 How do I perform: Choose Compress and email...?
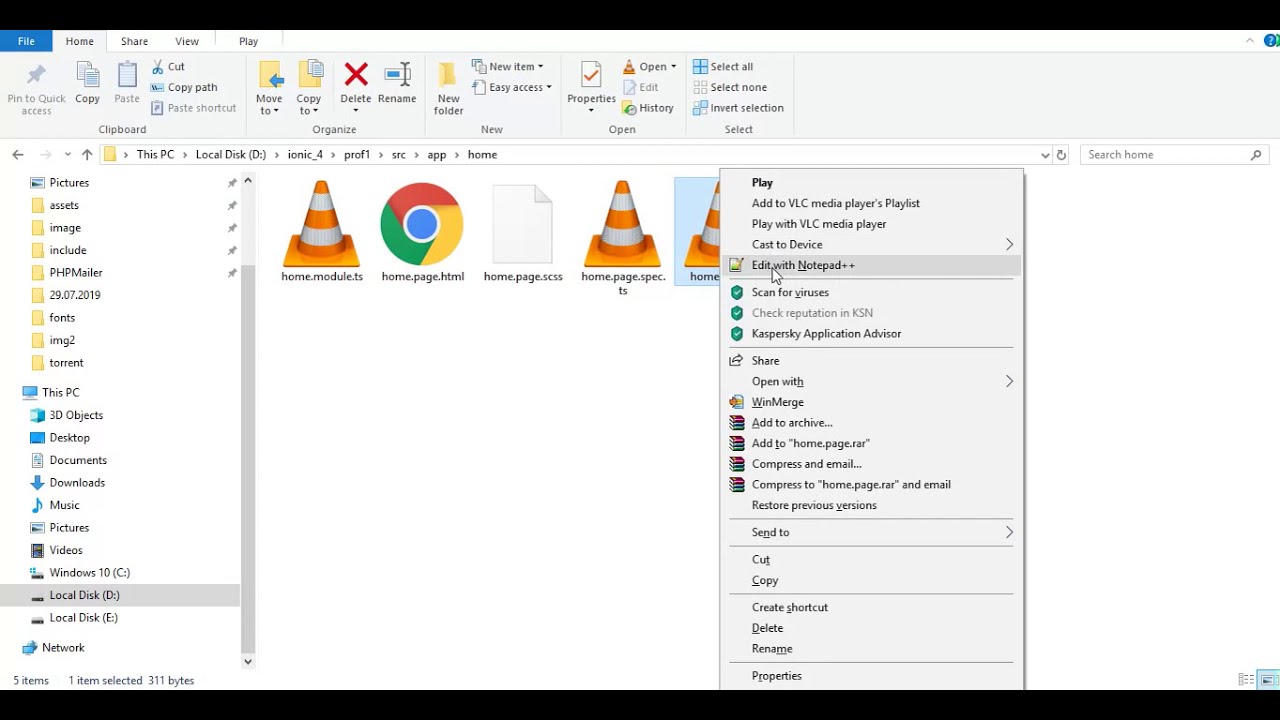click(x=871, y=464)
